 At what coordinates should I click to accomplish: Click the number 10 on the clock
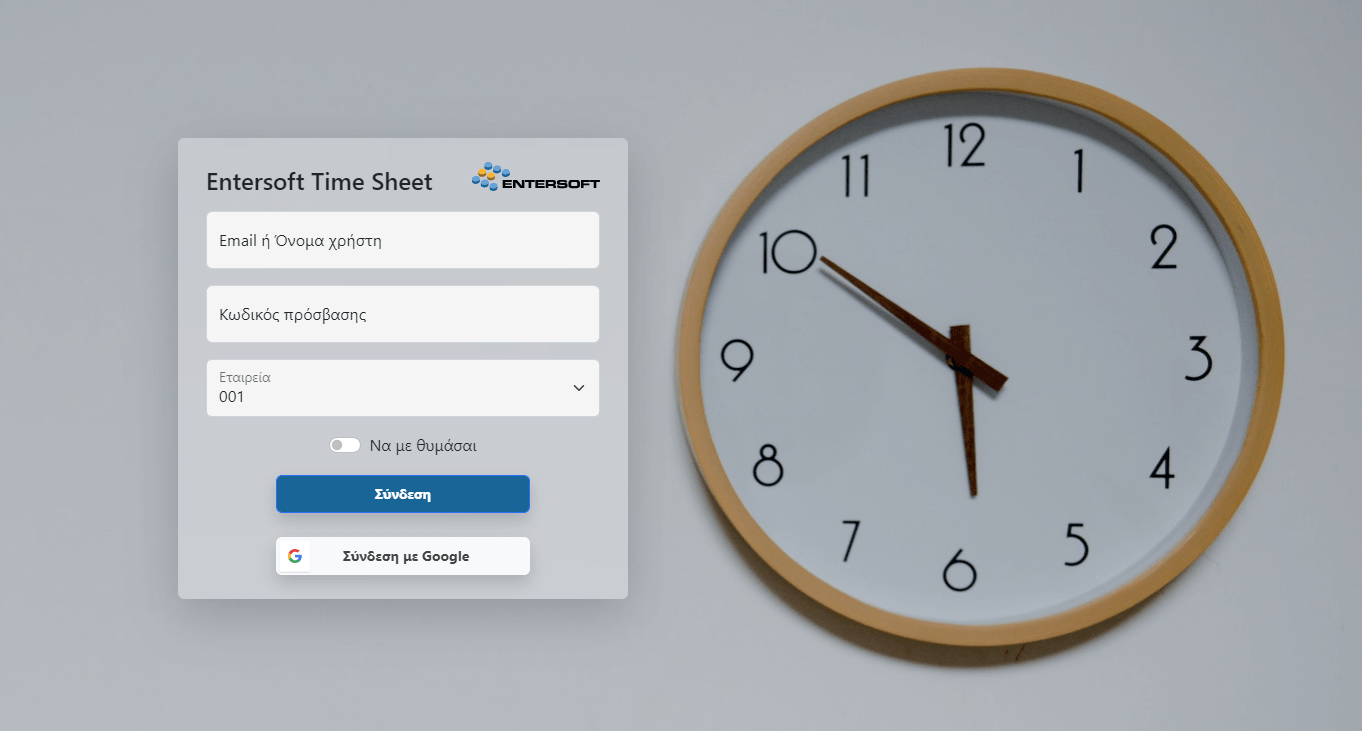788,252
